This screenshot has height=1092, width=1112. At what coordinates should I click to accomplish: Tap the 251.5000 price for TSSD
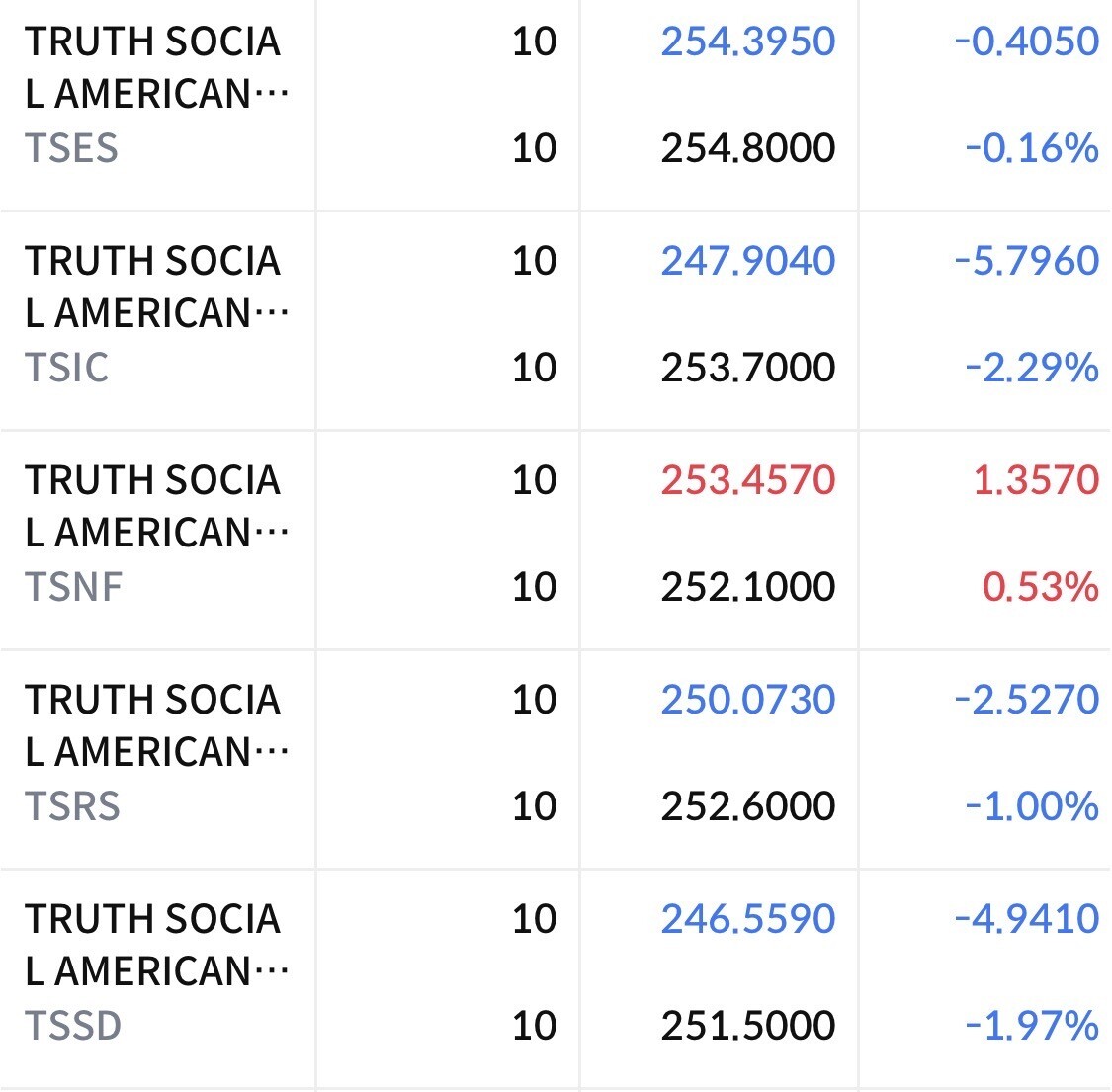(748, 1026)
